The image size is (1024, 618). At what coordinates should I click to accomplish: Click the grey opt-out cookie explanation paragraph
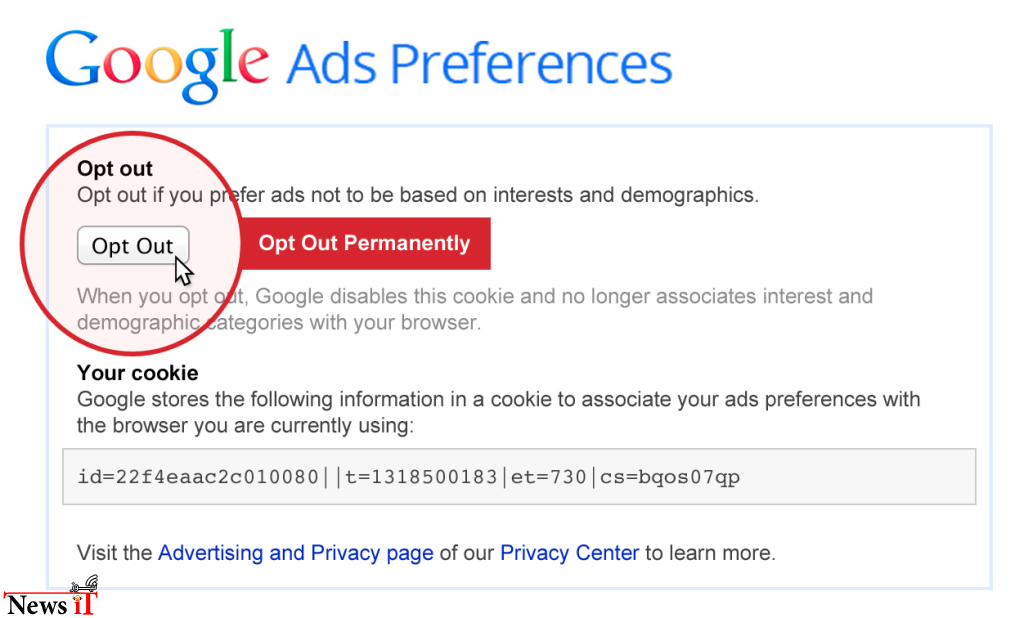click(475, 310)
